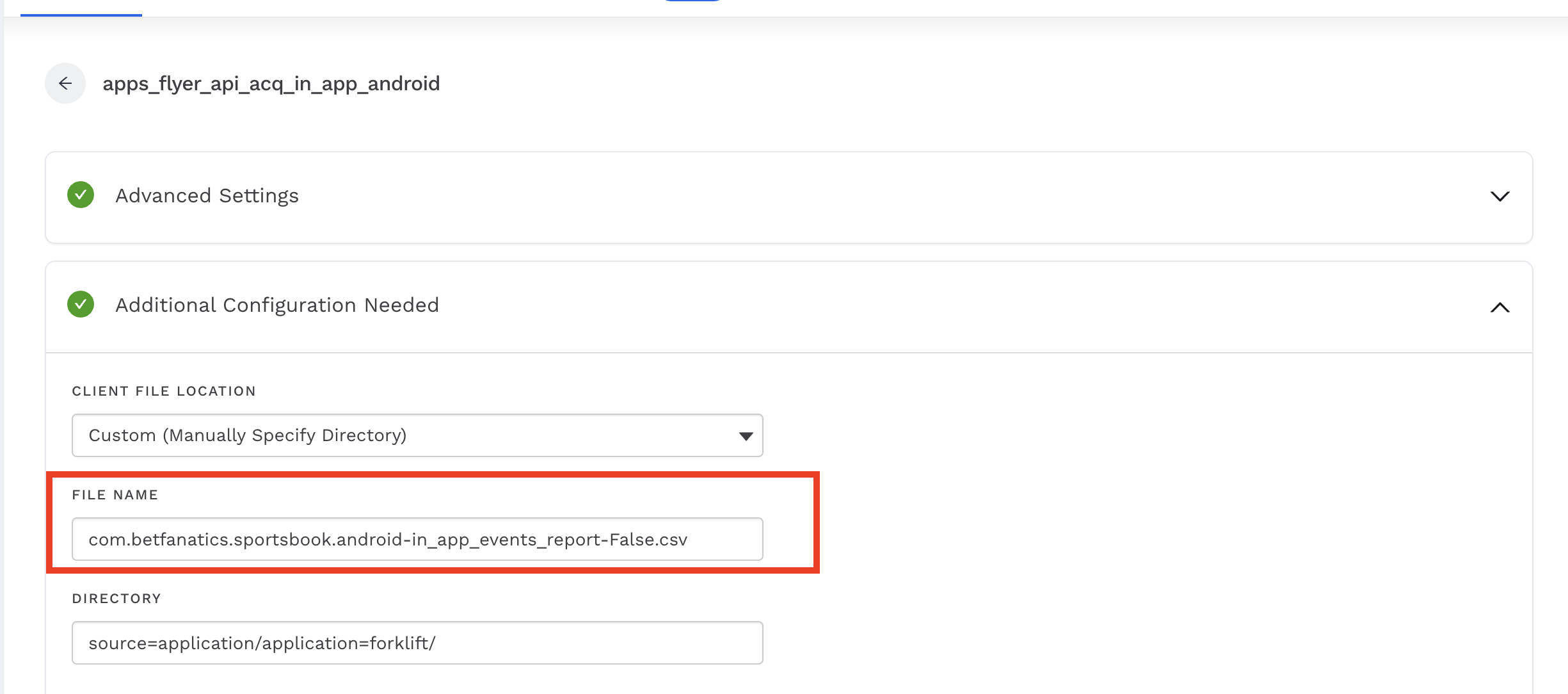Expand Advanced Settings using chevron down

tap(1500, 196)
